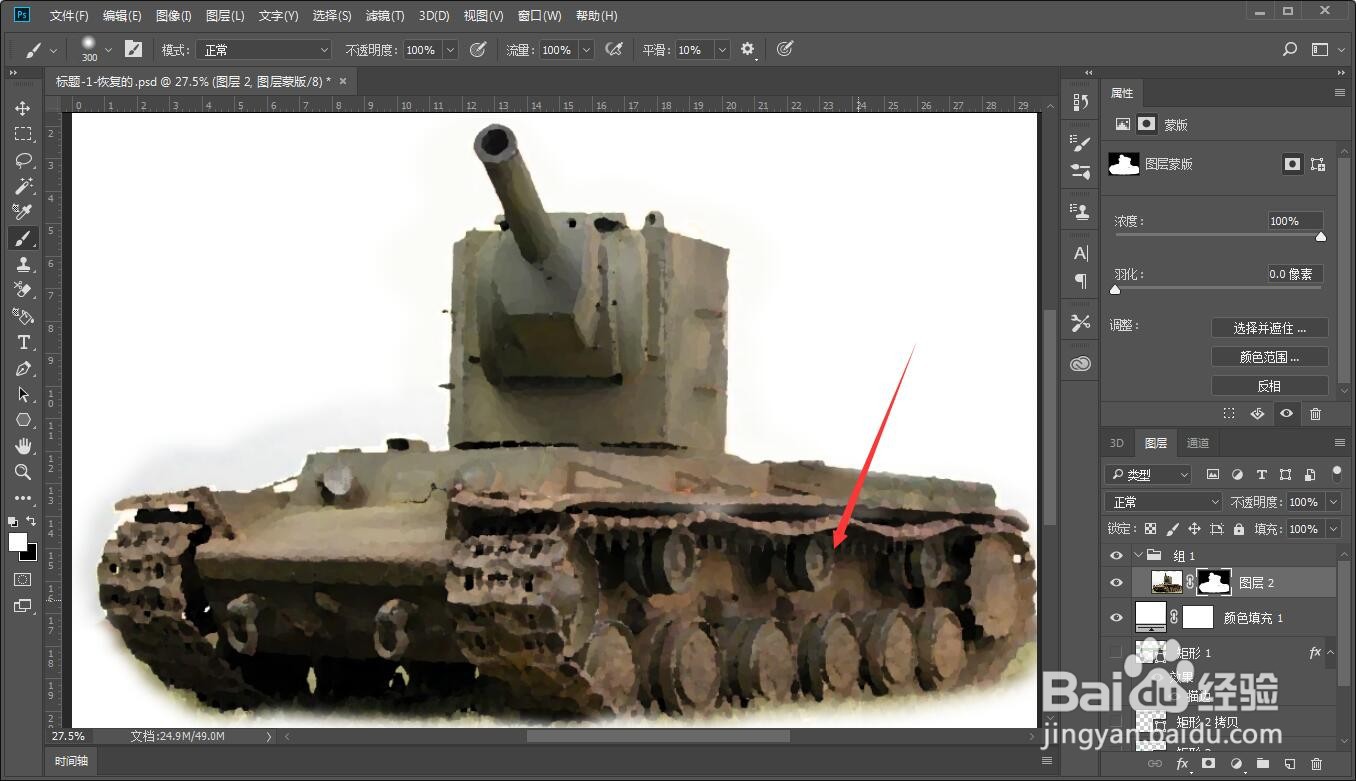Open the layer blend mode 正常 dropdown

[1163, 502]
